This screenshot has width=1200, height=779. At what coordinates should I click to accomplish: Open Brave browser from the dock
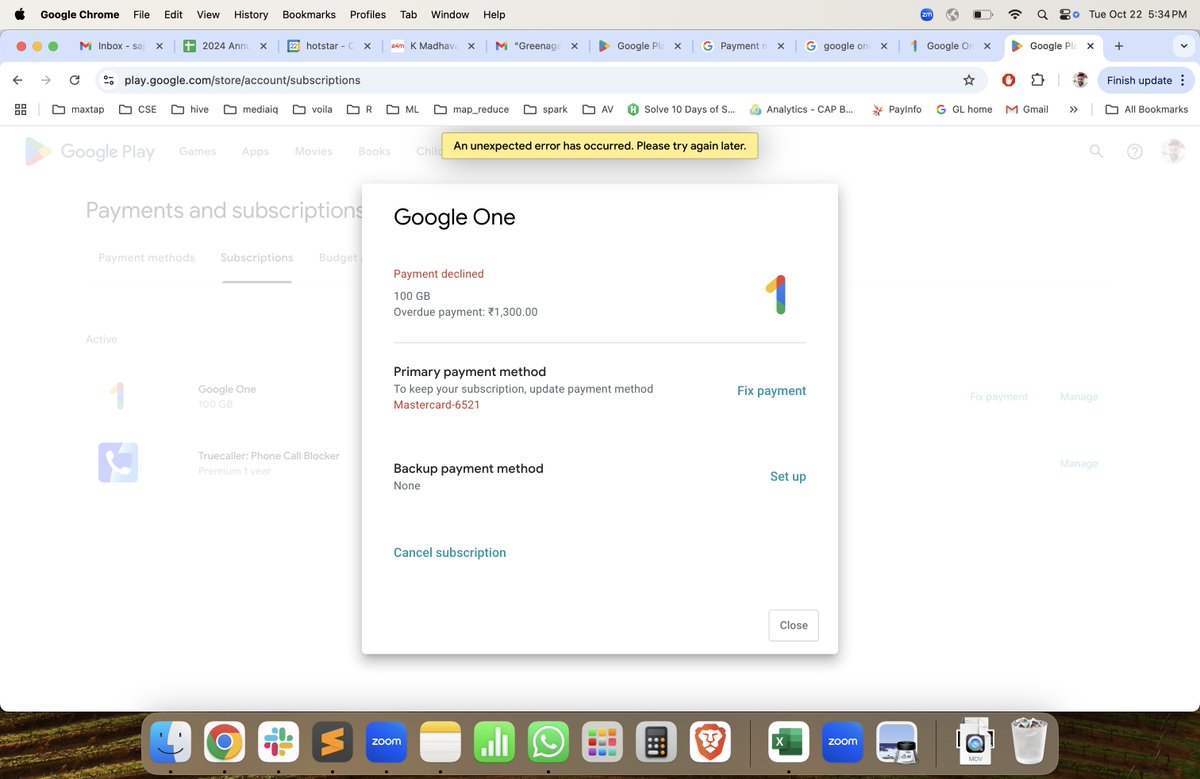pyautogui.click(x=710, y=742)
